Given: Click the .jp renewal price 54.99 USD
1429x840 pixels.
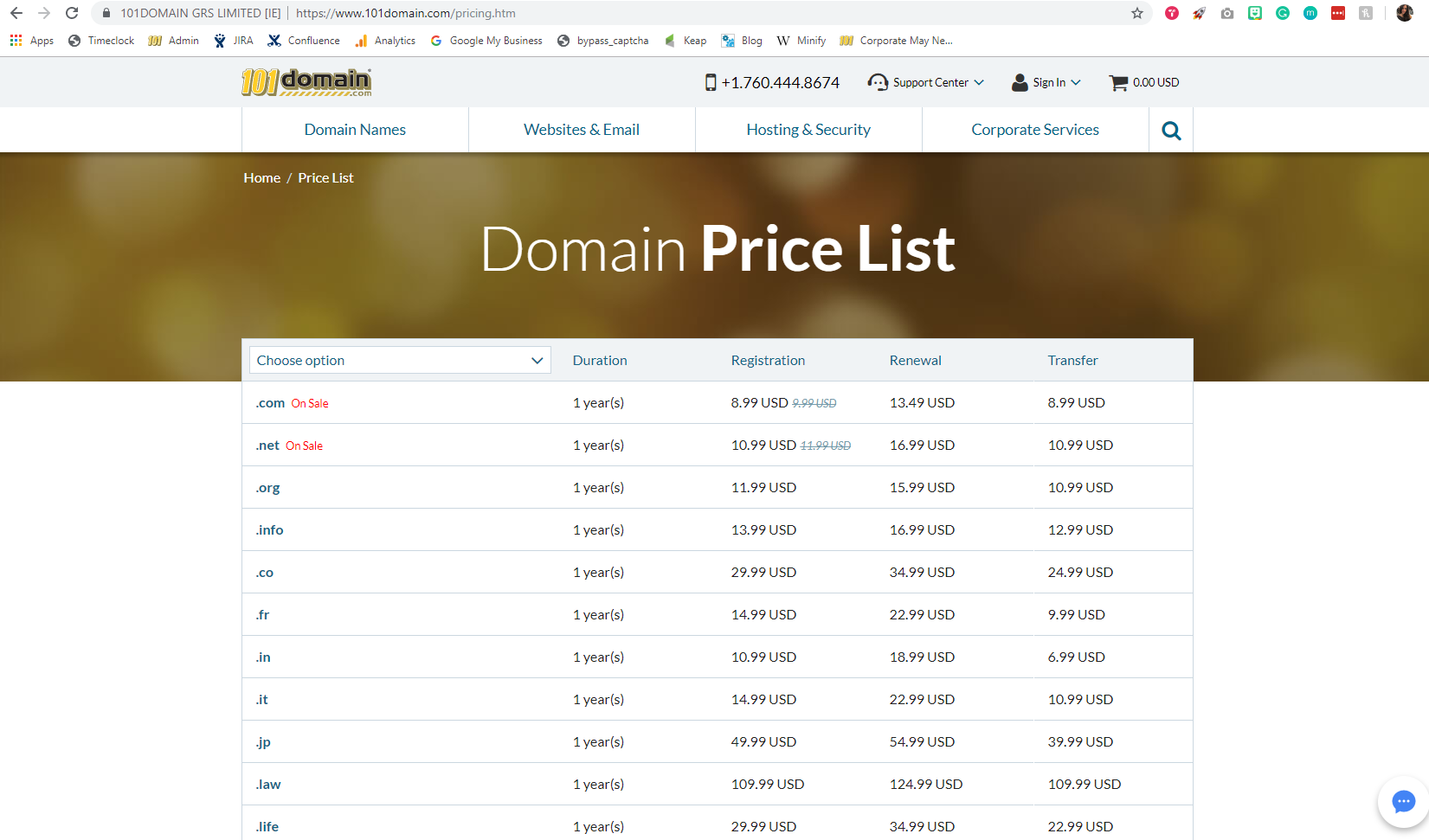Looking at the screenshot, I should click(x=922, y=742).
